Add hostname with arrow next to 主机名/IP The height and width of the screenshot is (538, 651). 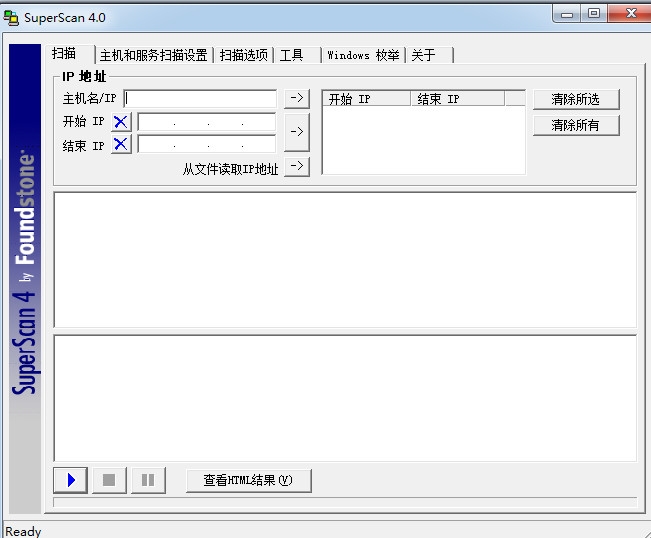297,98
